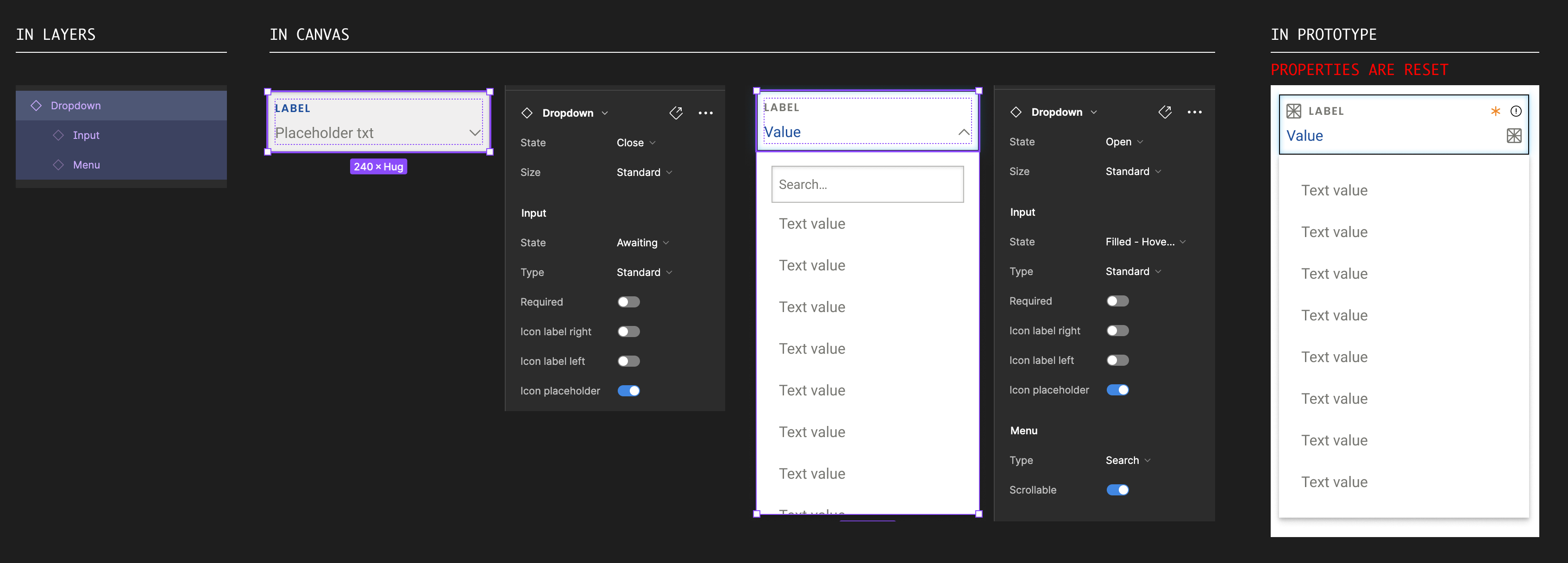The image size is (1568, 563).
Task: Open Input State dropdown showing Awaiting
Action: click(643, 243)
